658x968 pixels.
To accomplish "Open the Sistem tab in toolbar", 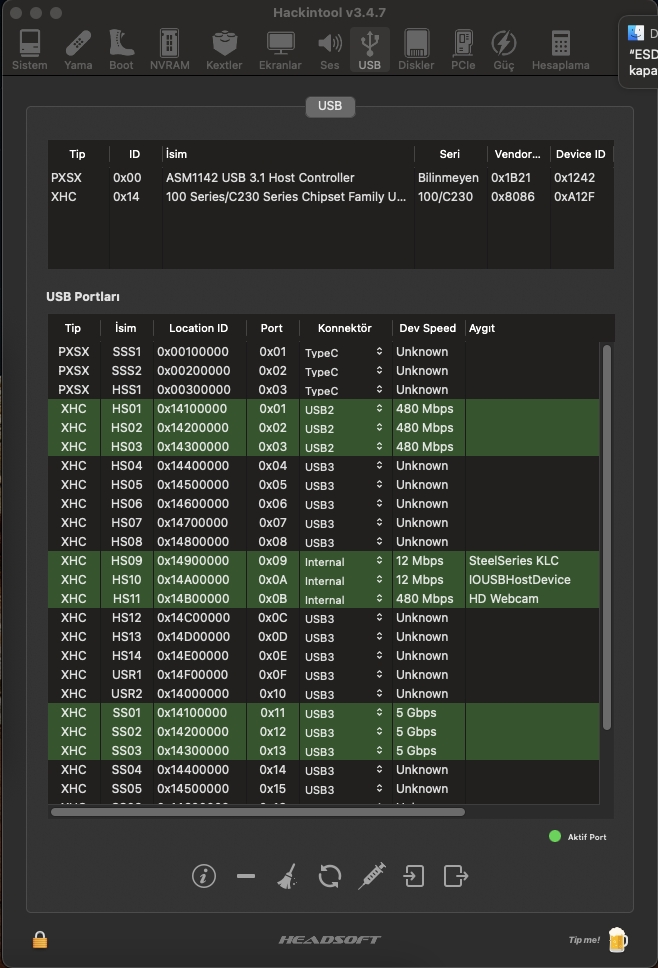I will point(29,49).
